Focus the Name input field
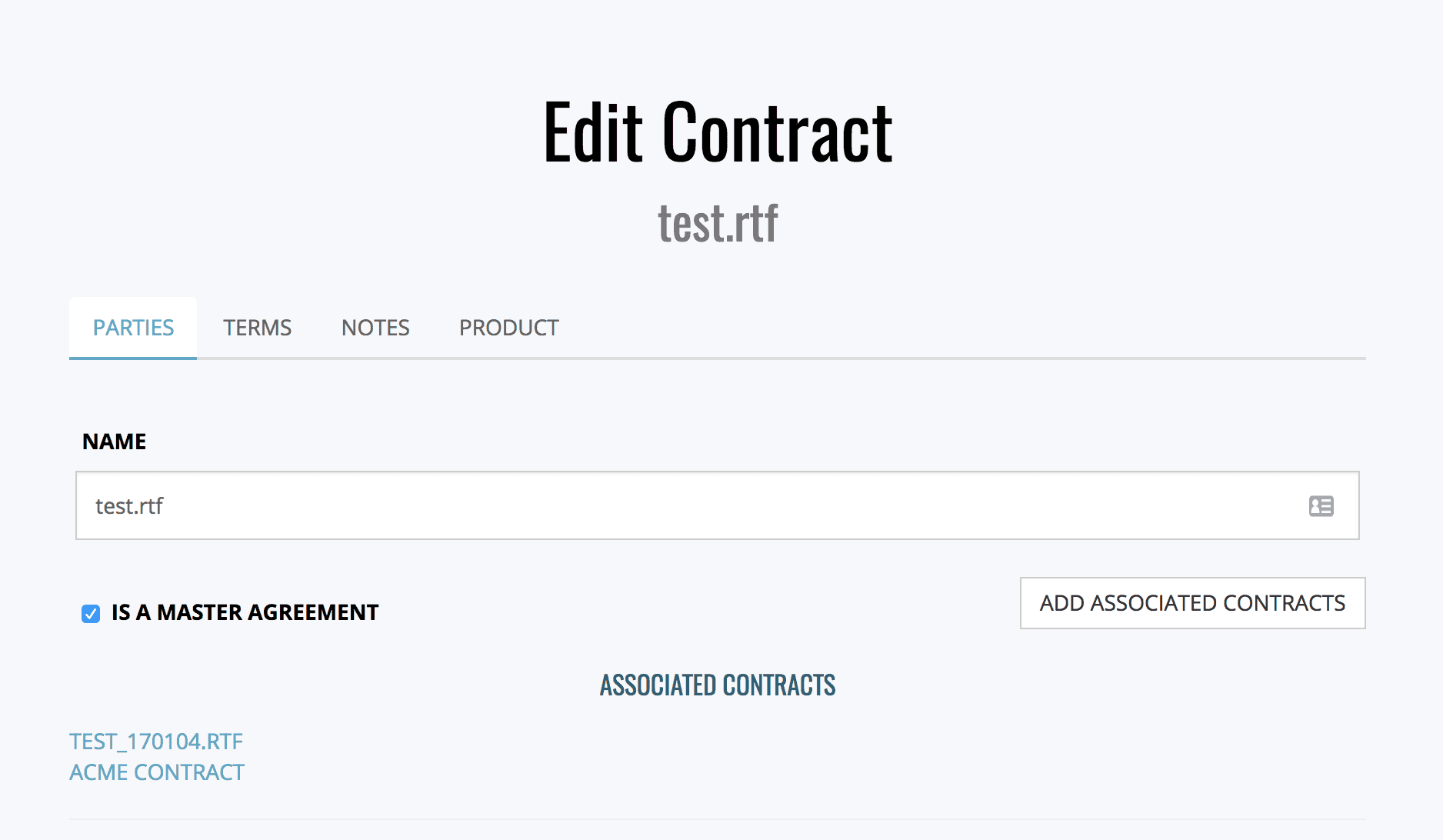Screen dimensions: 1443x840 coord(717,505)
